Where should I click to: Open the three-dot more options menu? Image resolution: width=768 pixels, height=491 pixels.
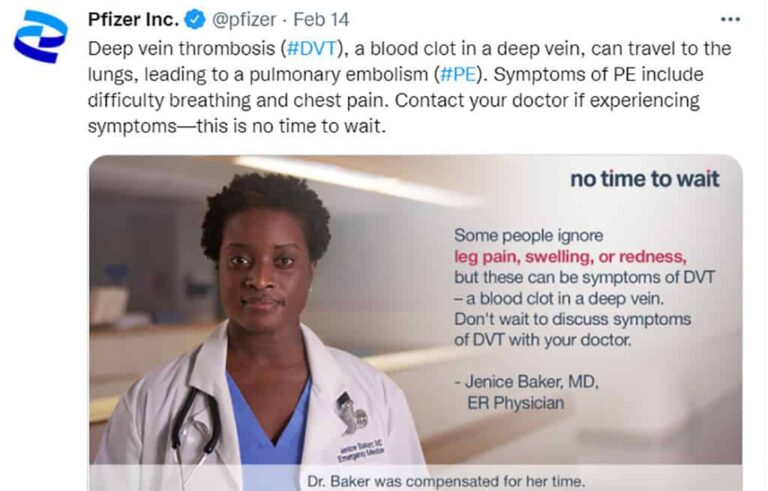pos(731,20)
